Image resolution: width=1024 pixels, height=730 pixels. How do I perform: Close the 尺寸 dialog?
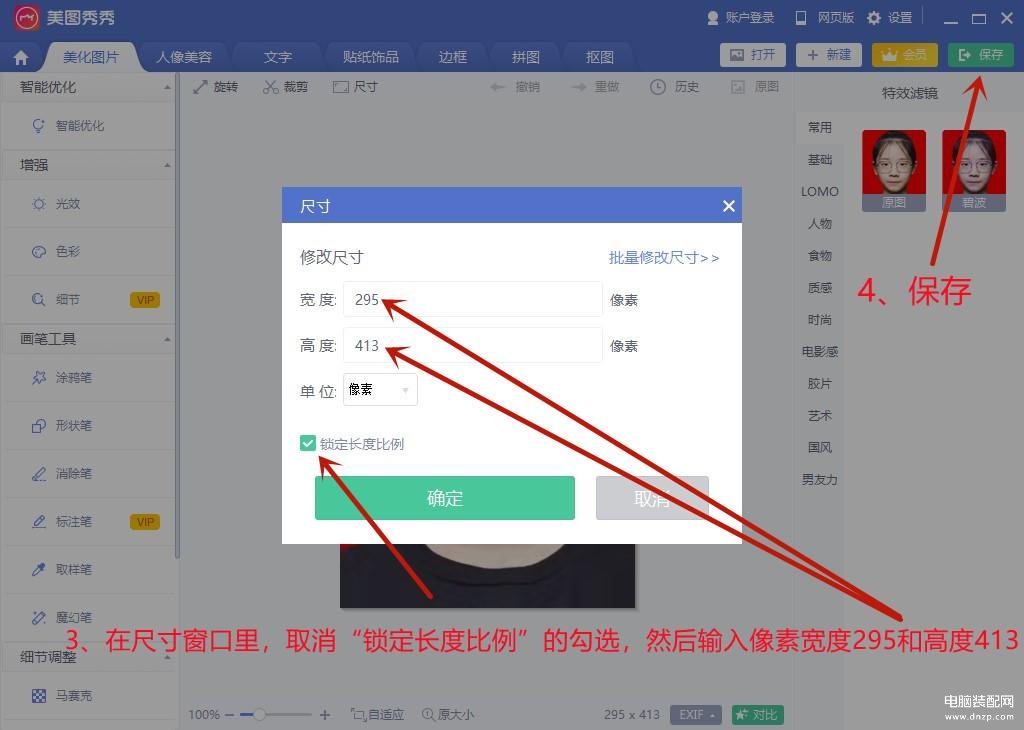point(729,206)
